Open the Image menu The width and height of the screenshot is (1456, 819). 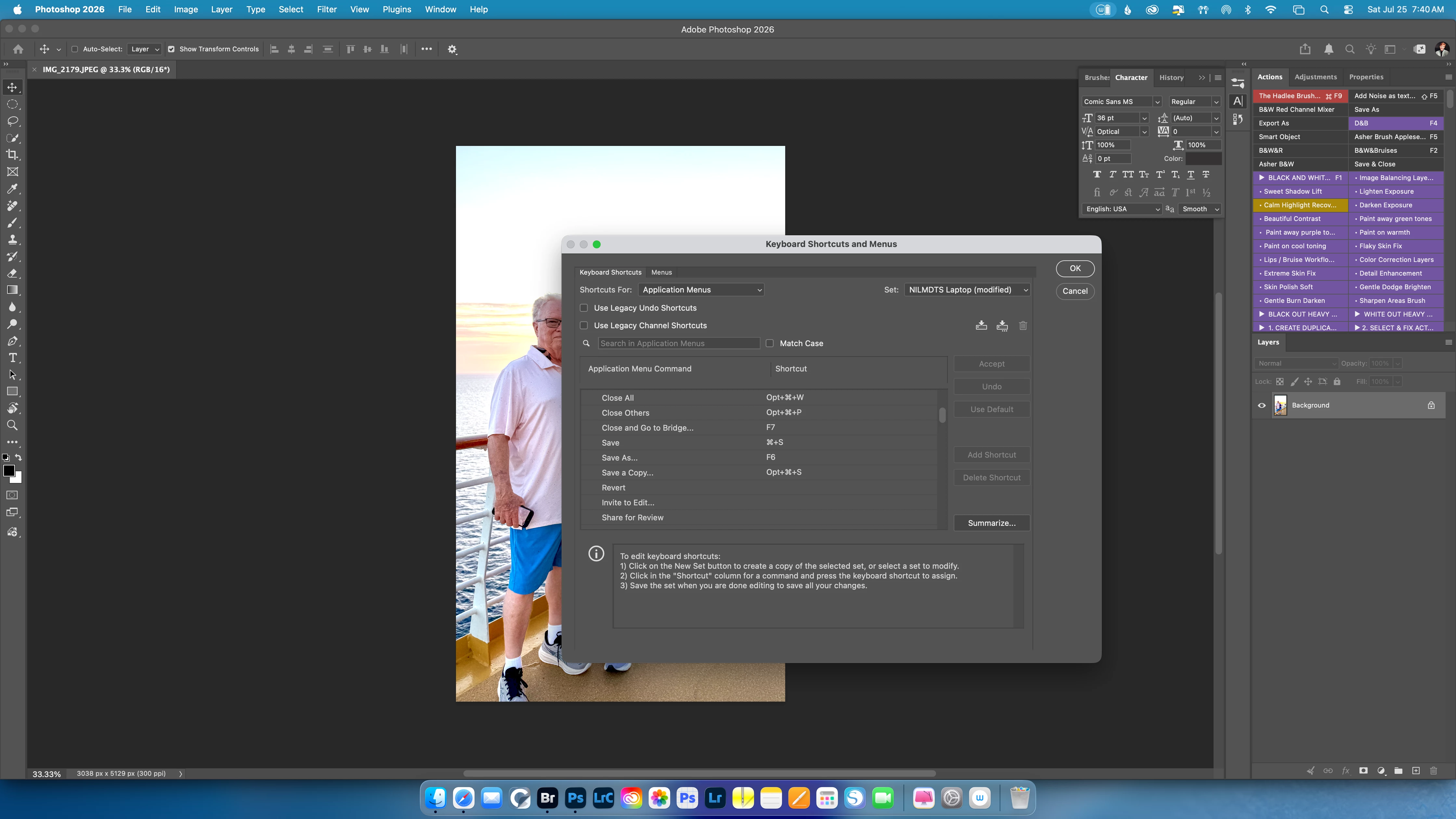[x=186, y=10]
